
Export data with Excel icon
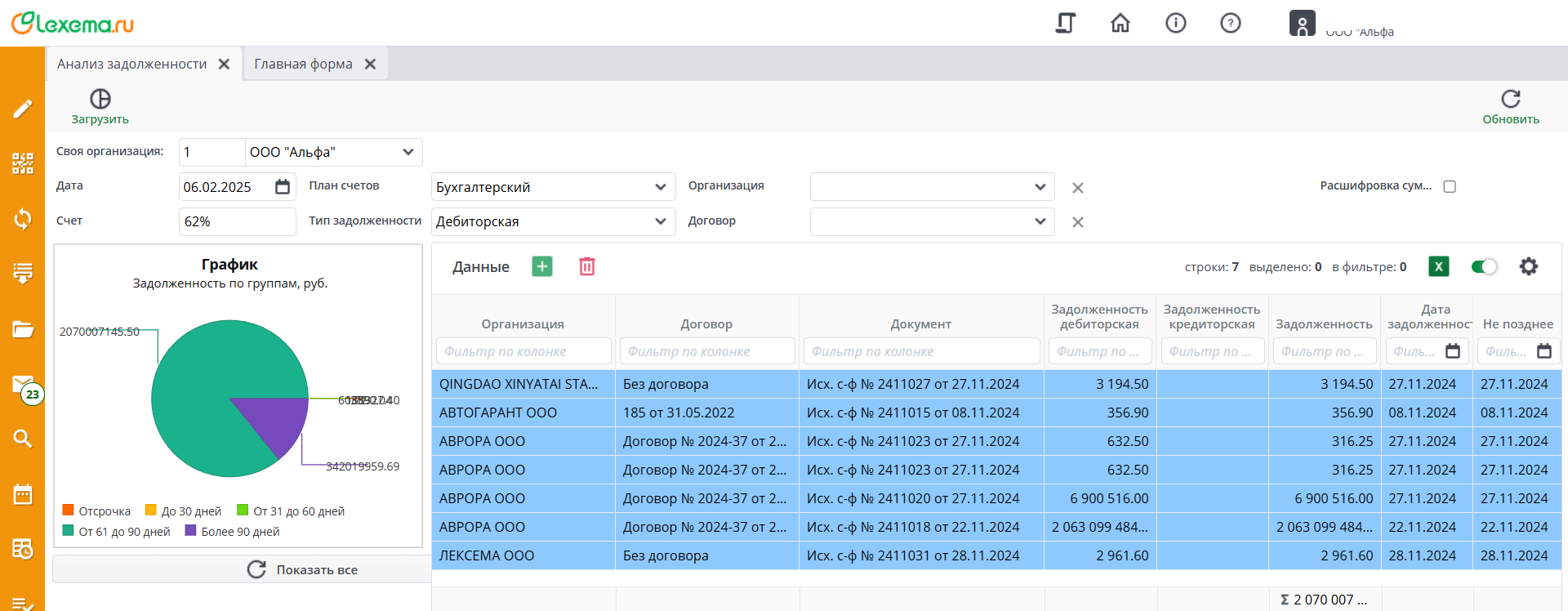(1439, 266)
